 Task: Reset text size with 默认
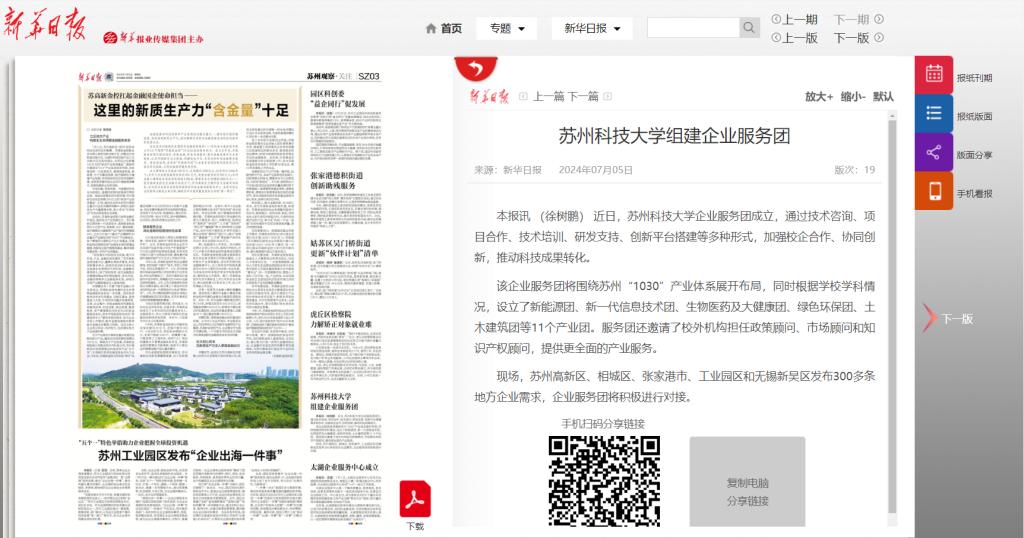click(x=883, y=97)
